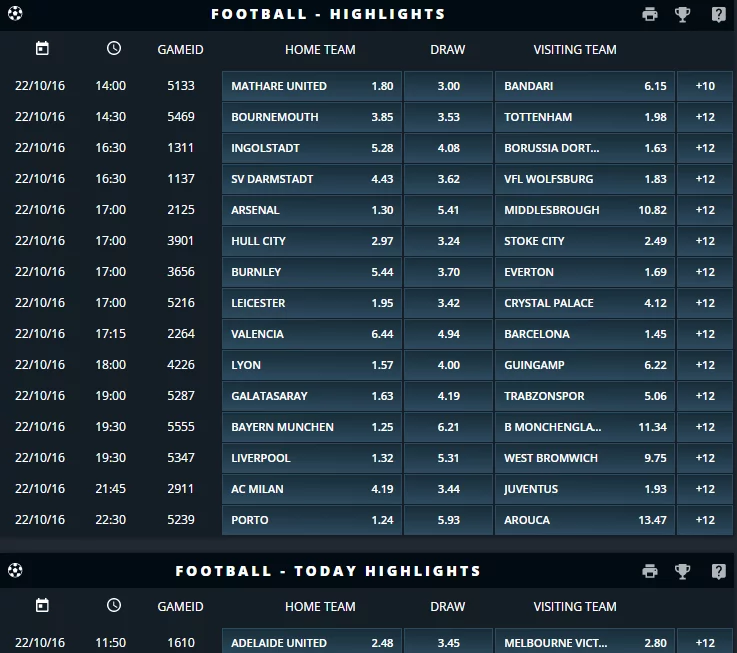Select draw 5.93 for Porto vs Arouca
This screenshot has width=737, height=653.
[448, 520]
